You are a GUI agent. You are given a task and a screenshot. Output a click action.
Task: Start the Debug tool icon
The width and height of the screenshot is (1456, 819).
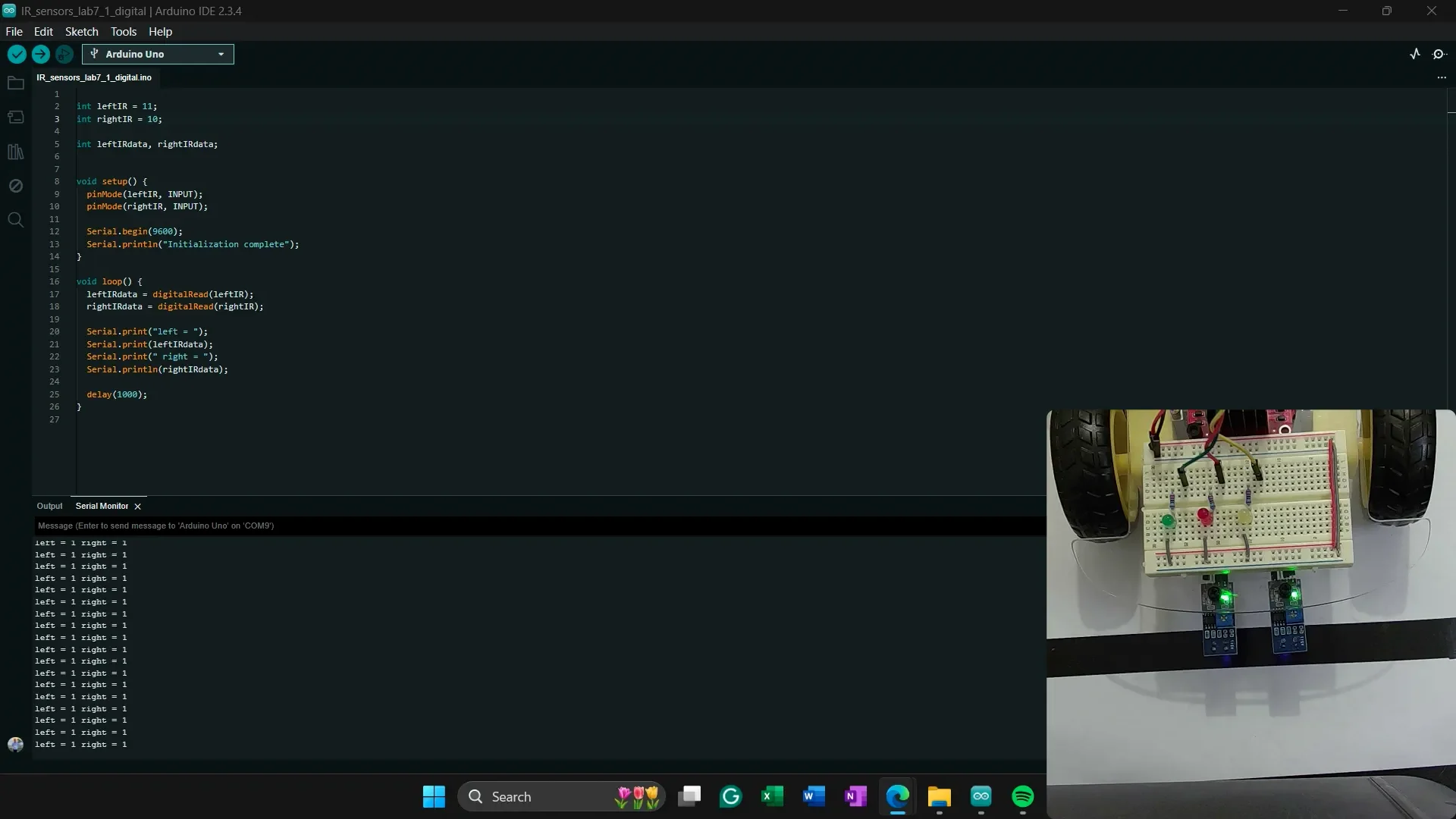64,54
